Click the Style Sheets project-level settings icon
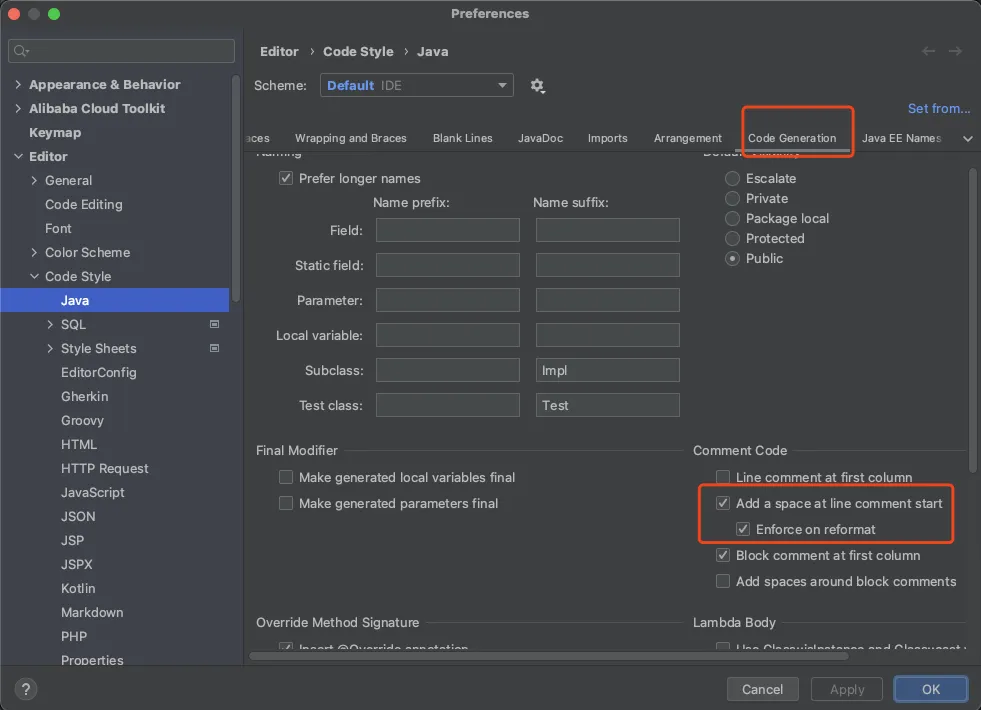The width and height of the screenshot is (981, 710). point(214,348)
